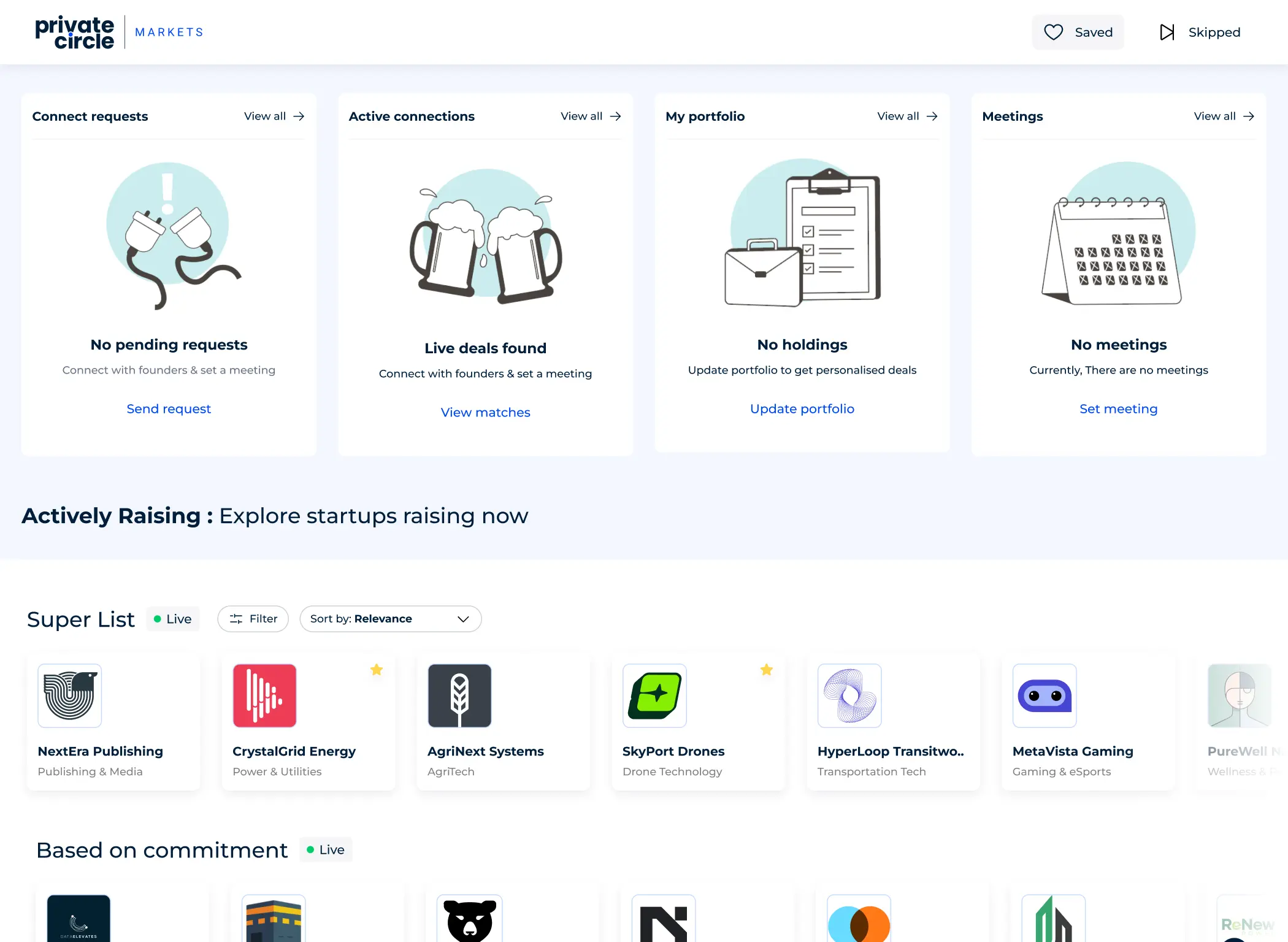The width and height of the screenshot is (1288, 942).
Task: Open the black N logo card
Action: (x=664, y=918)
